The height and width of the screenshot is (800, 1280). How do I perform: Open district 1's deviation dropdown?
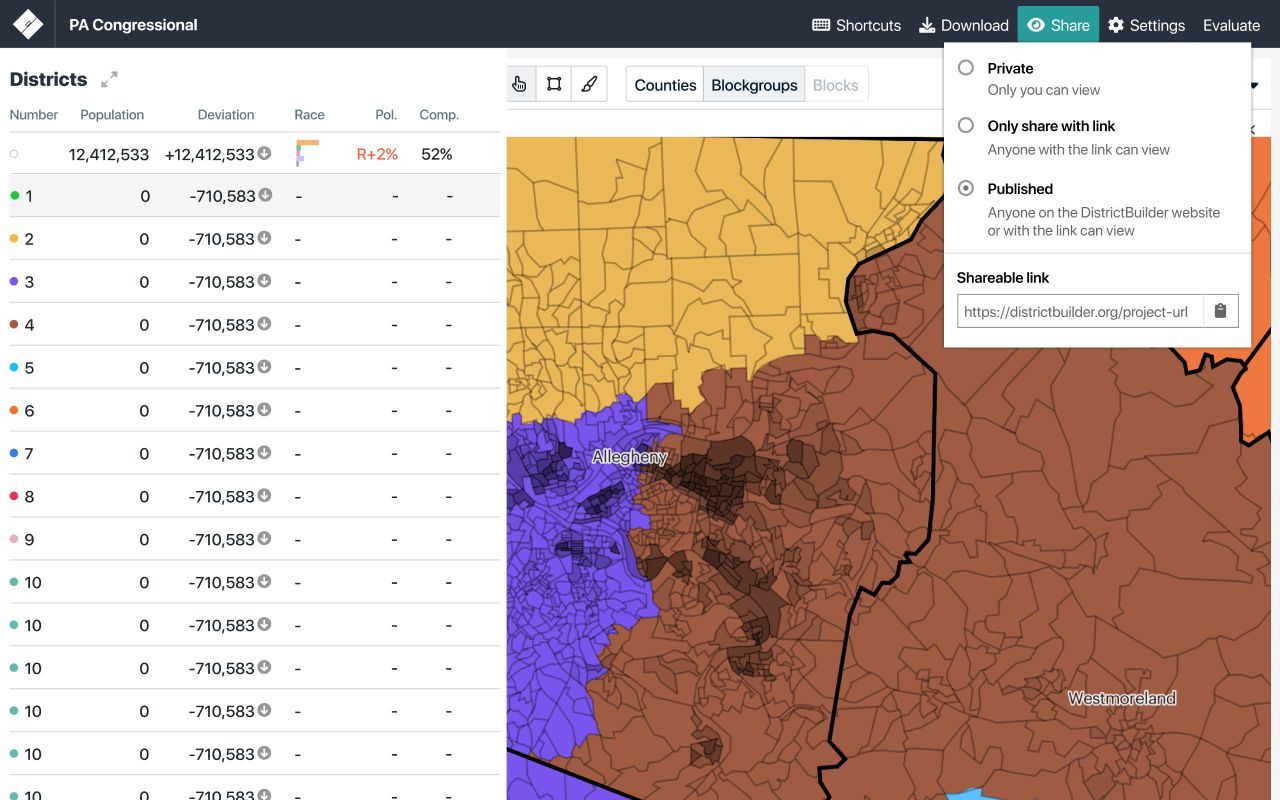click(x=266, y=196)
